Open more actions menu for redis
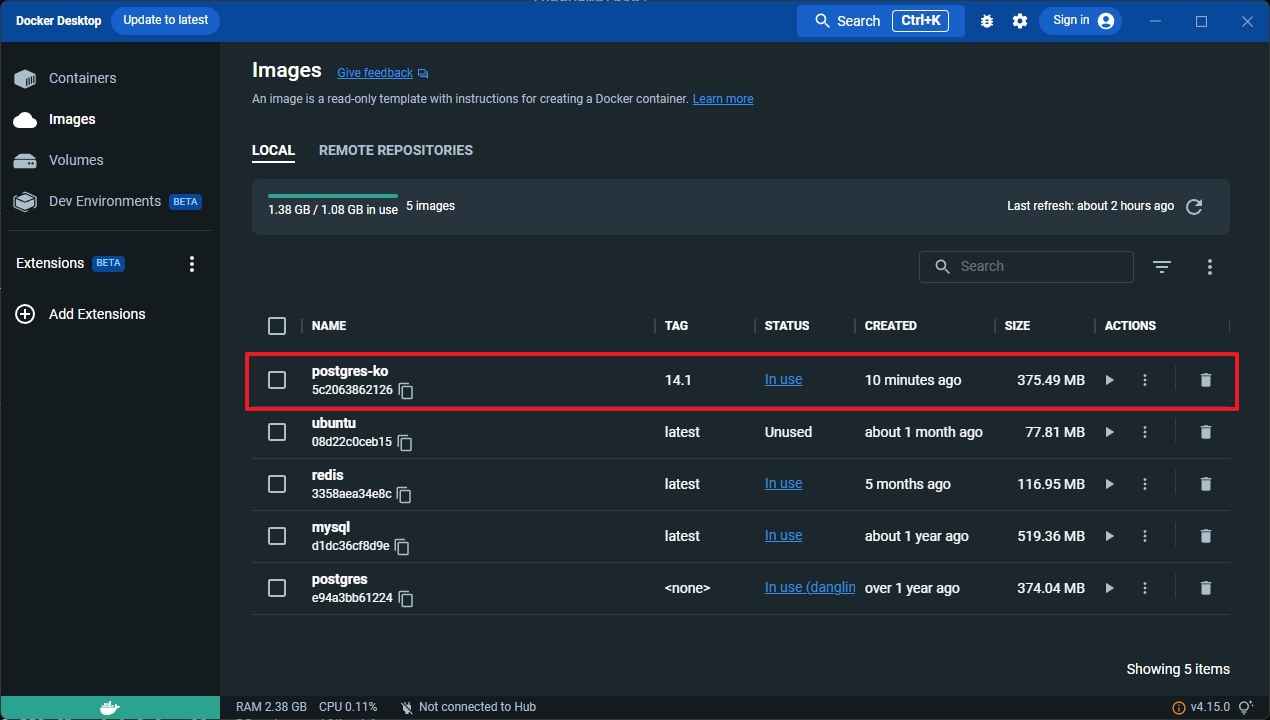Screen dimensions: 1270x720 tap(1145, 484)
